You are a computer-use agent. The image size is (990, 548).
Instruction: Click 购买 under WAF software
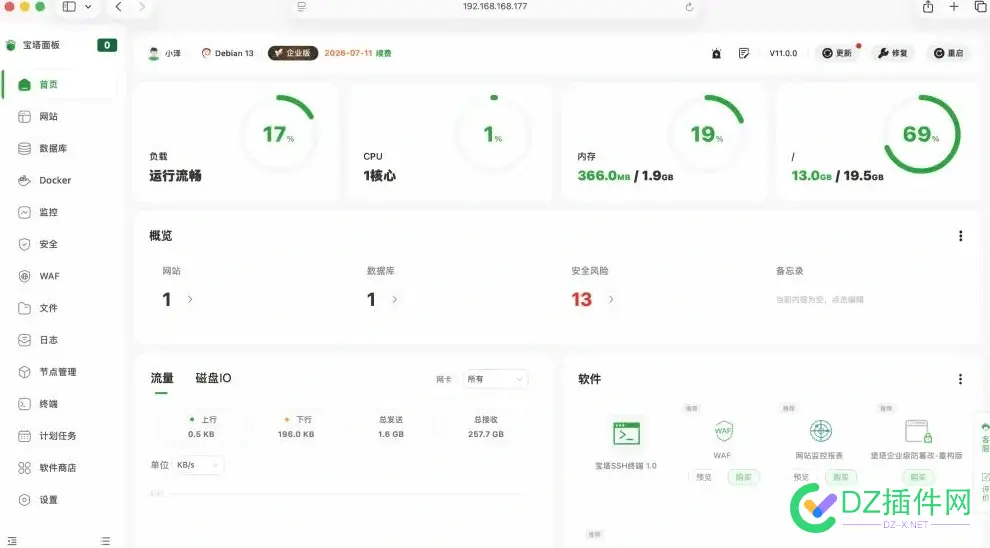pos(743,477)
